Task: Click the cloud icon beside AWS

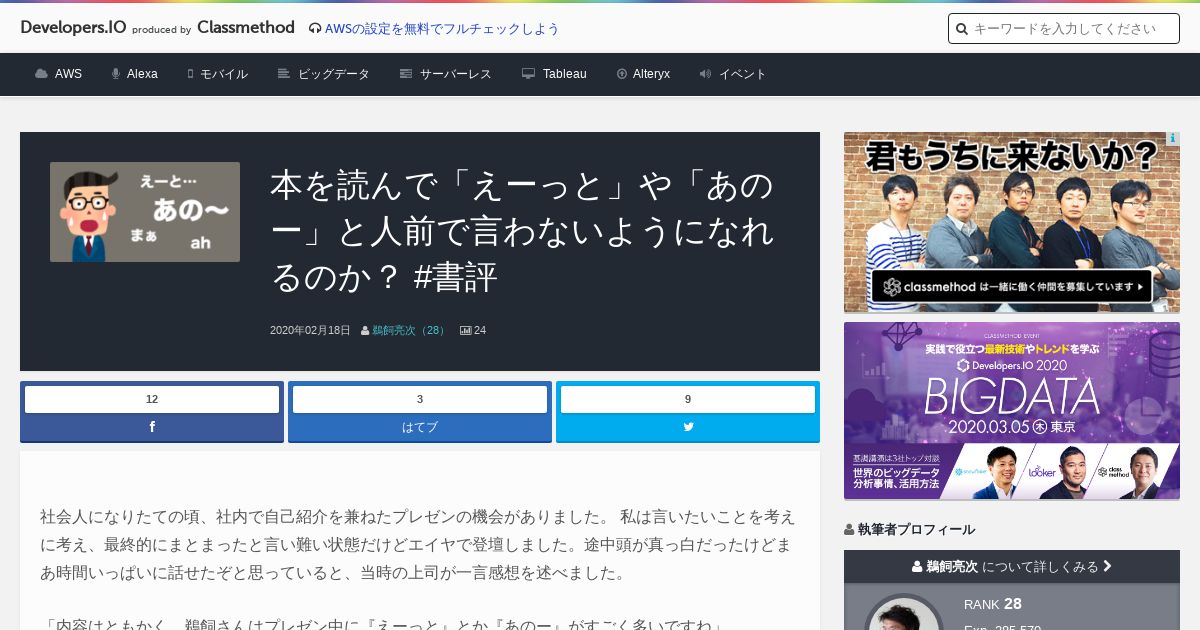Action: pos(41,74)
